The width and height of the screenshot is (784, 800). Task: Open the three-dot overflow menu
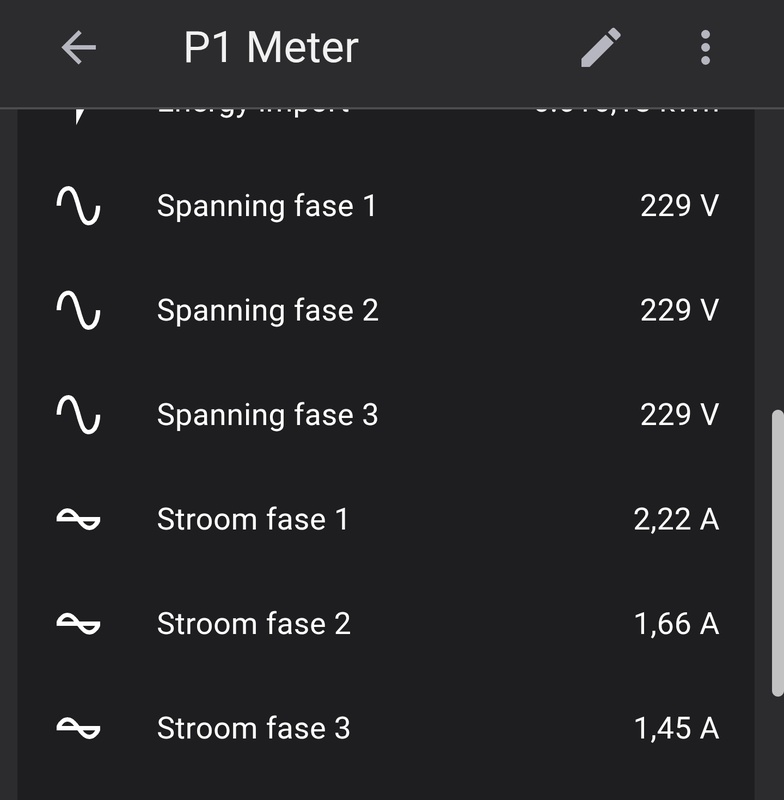705,47
